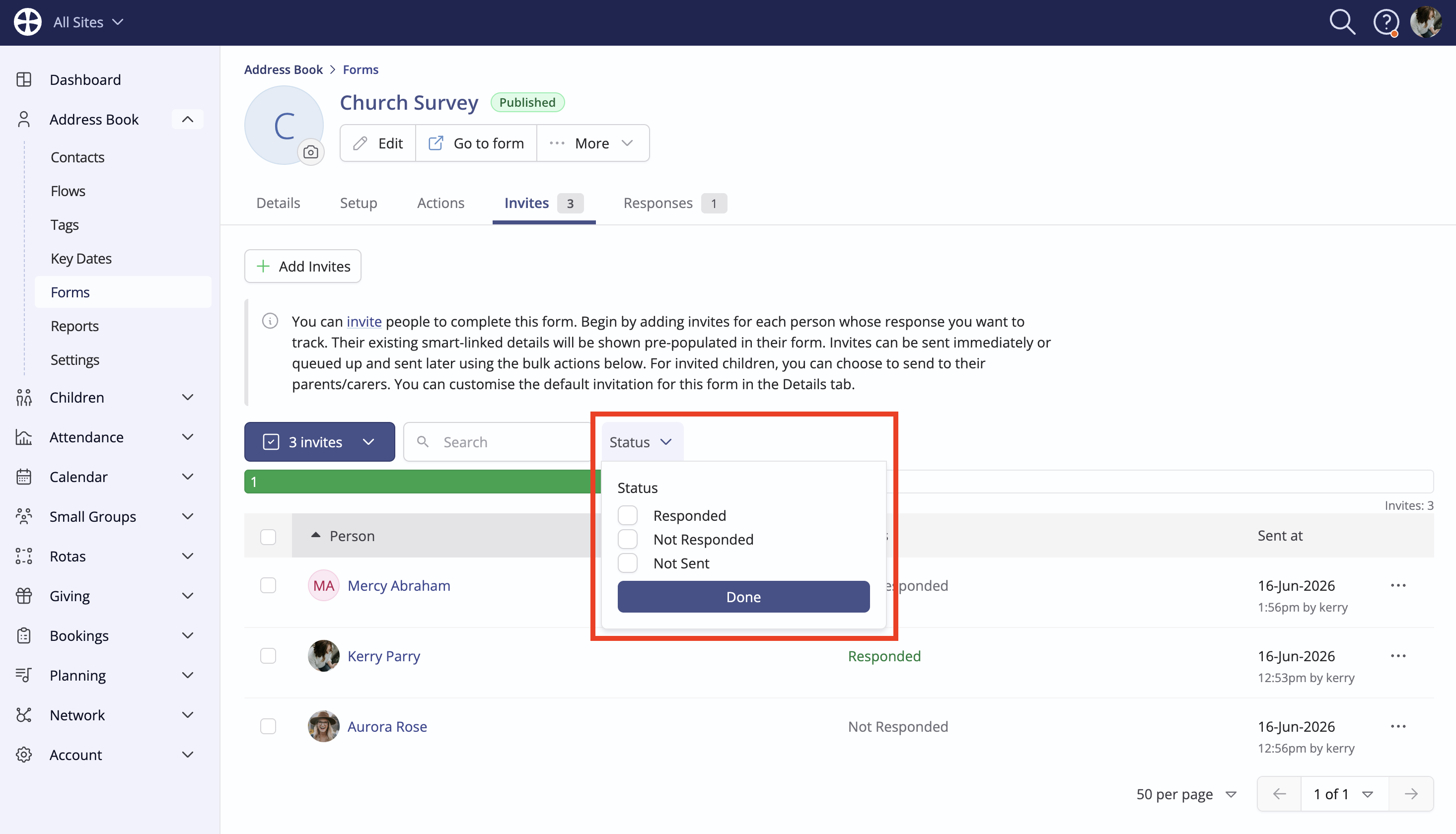This screenshot has width=1456, height=834.
Task: Switch to the Actions tab
Action: tap(440, 203)
